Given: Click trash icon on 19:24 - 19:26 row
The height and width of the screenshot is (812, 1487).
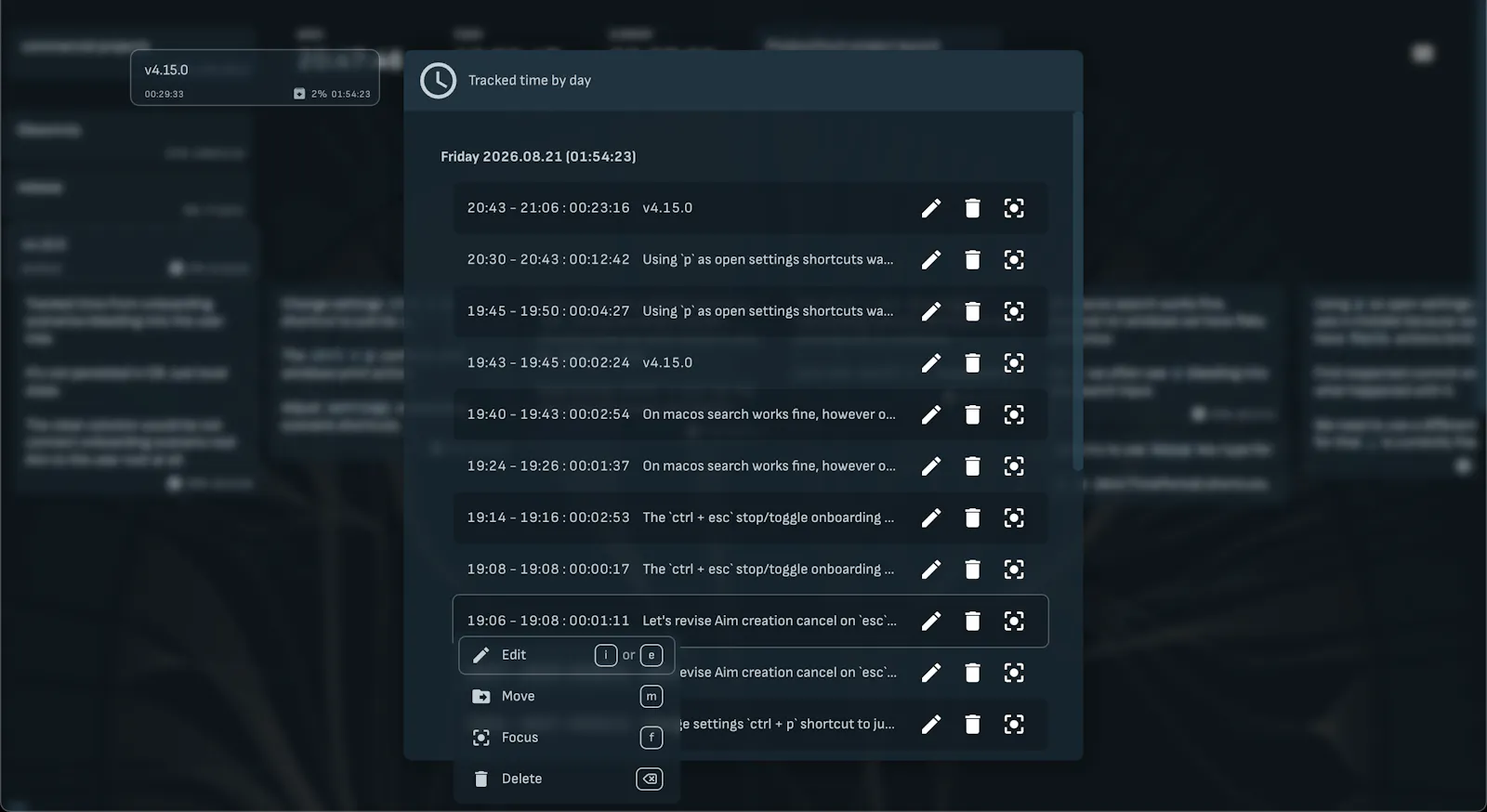Looking at the screenshot, I should pyautogui.click(x=972, y=466).
